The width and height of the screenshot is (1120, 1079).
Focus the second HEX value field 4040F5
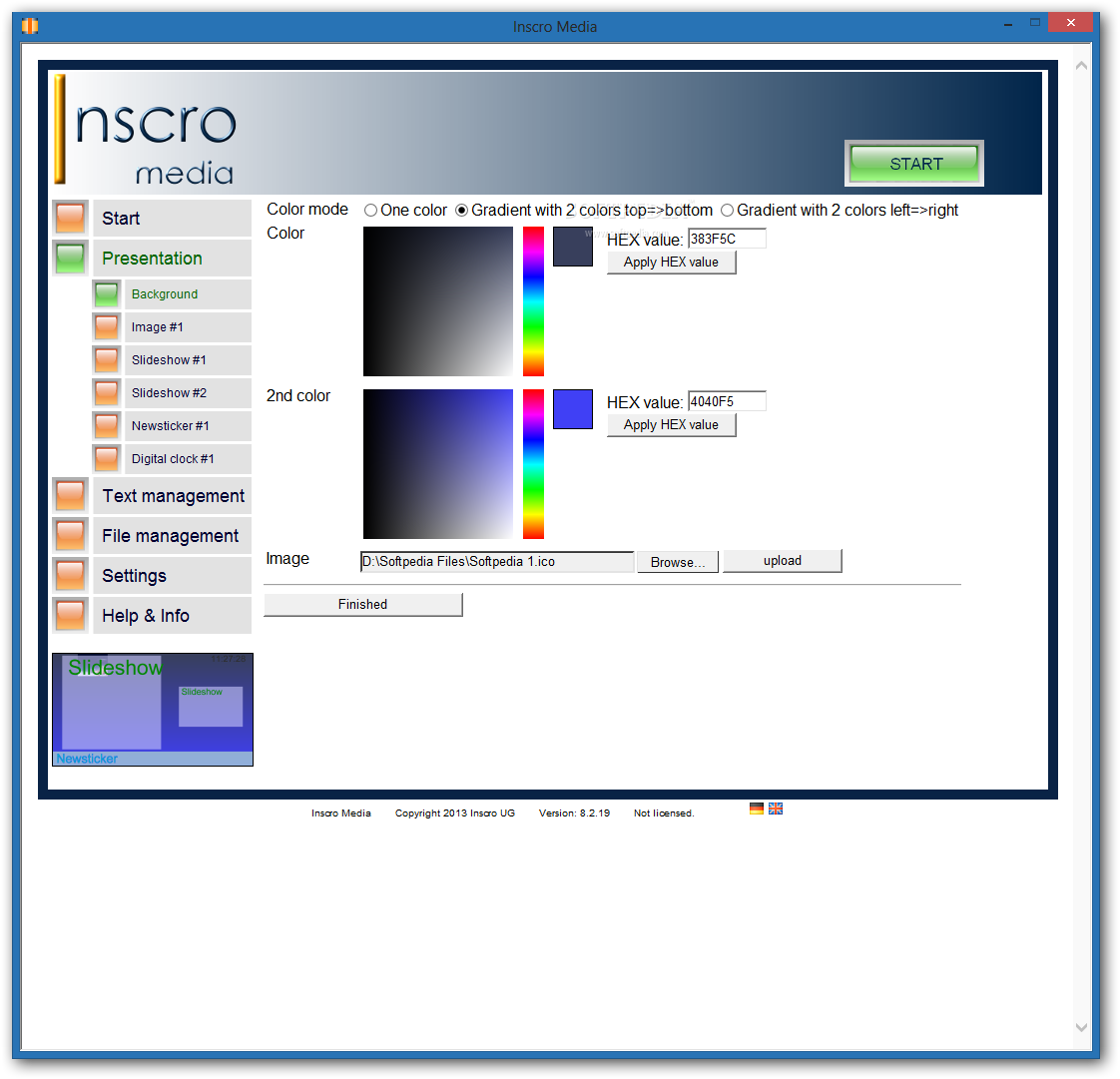point(727,401)
